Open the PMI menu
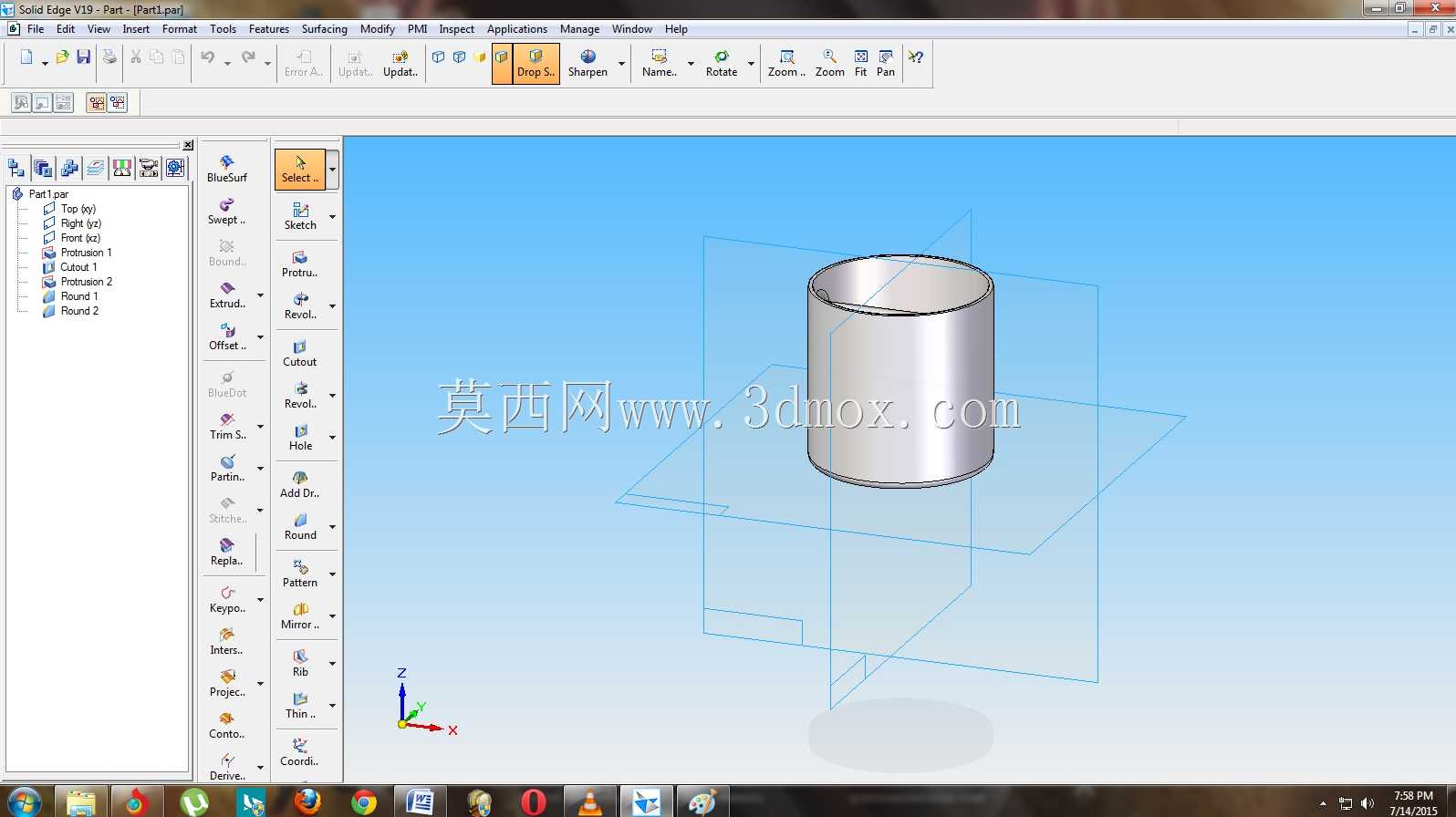1456x817 pixels. coord(417,29)
